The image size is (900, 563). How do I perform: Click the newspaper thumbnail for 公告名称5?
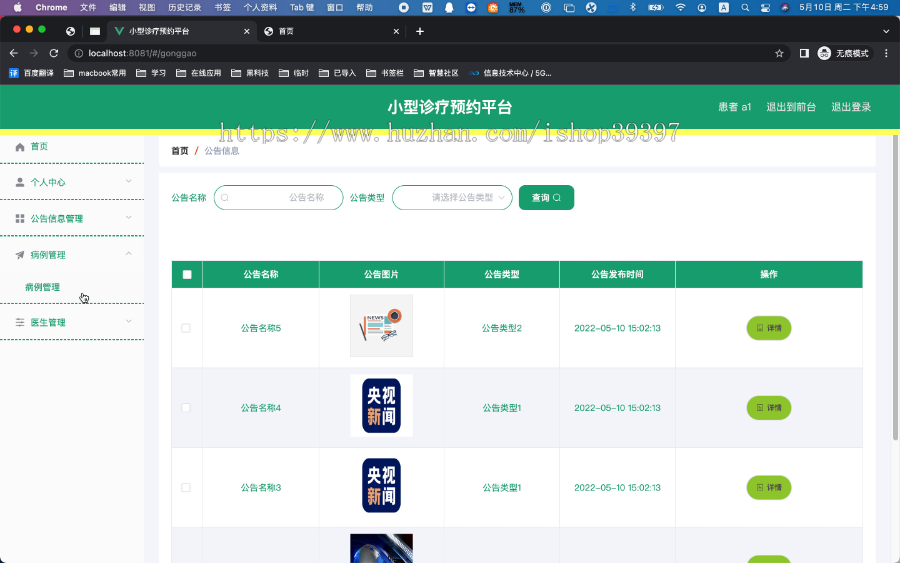[x=381, y=326]
